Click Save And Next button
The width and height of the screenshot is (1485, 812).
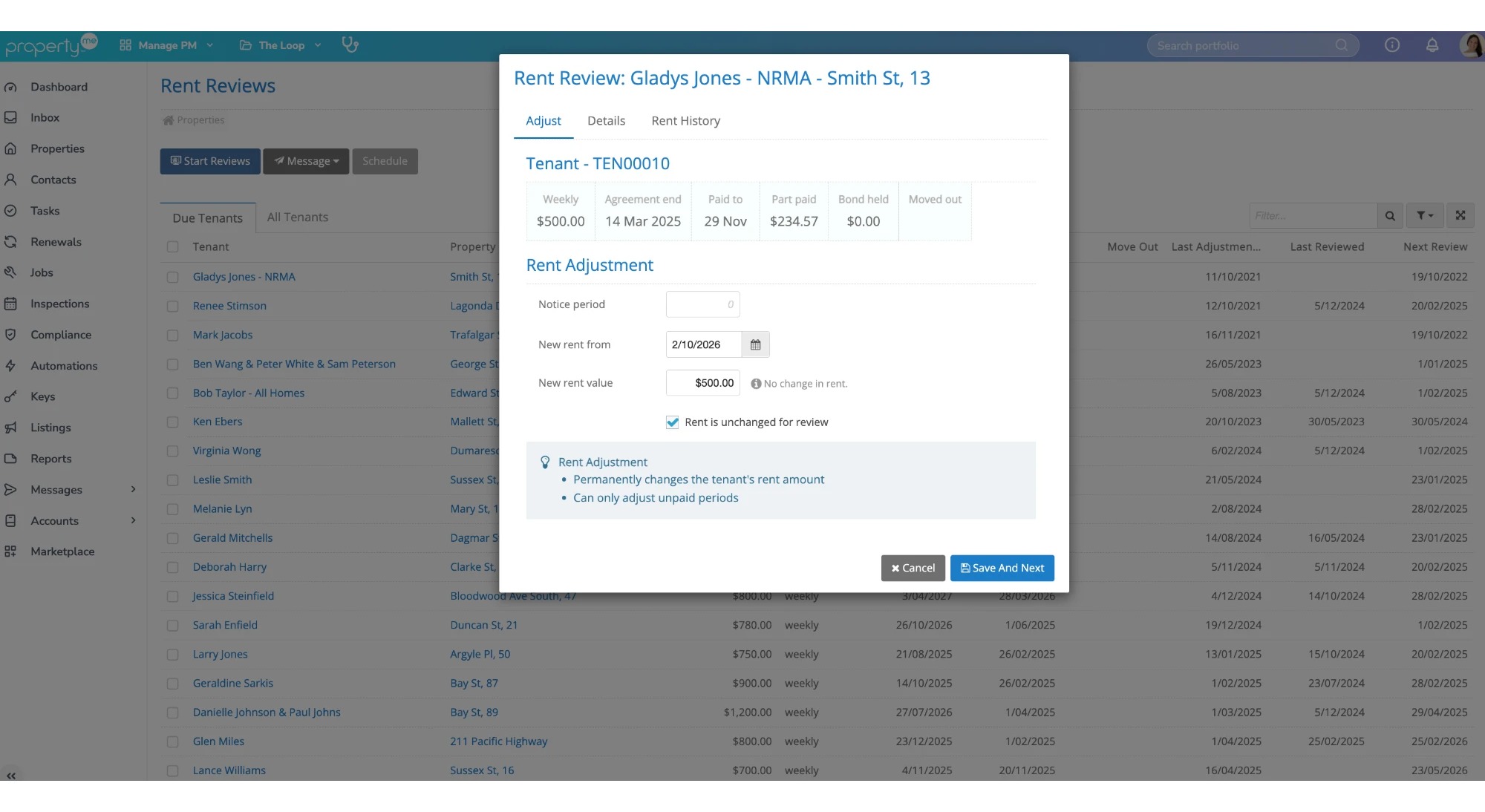click(1002, 568)
